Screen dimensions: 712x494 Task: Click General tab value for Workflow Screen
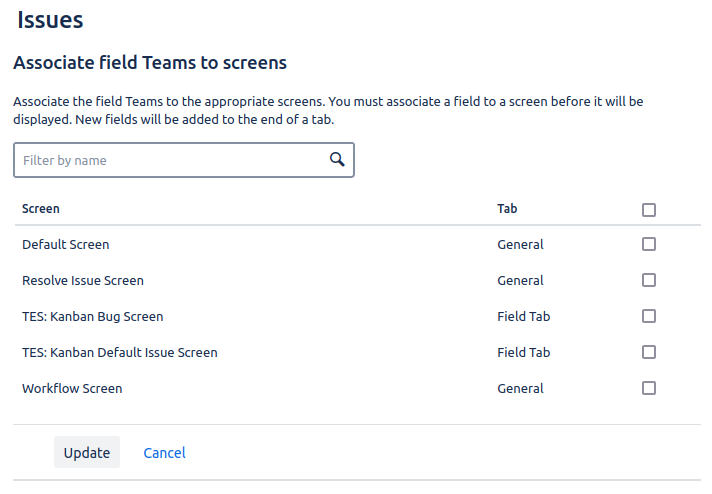point(520,388)
